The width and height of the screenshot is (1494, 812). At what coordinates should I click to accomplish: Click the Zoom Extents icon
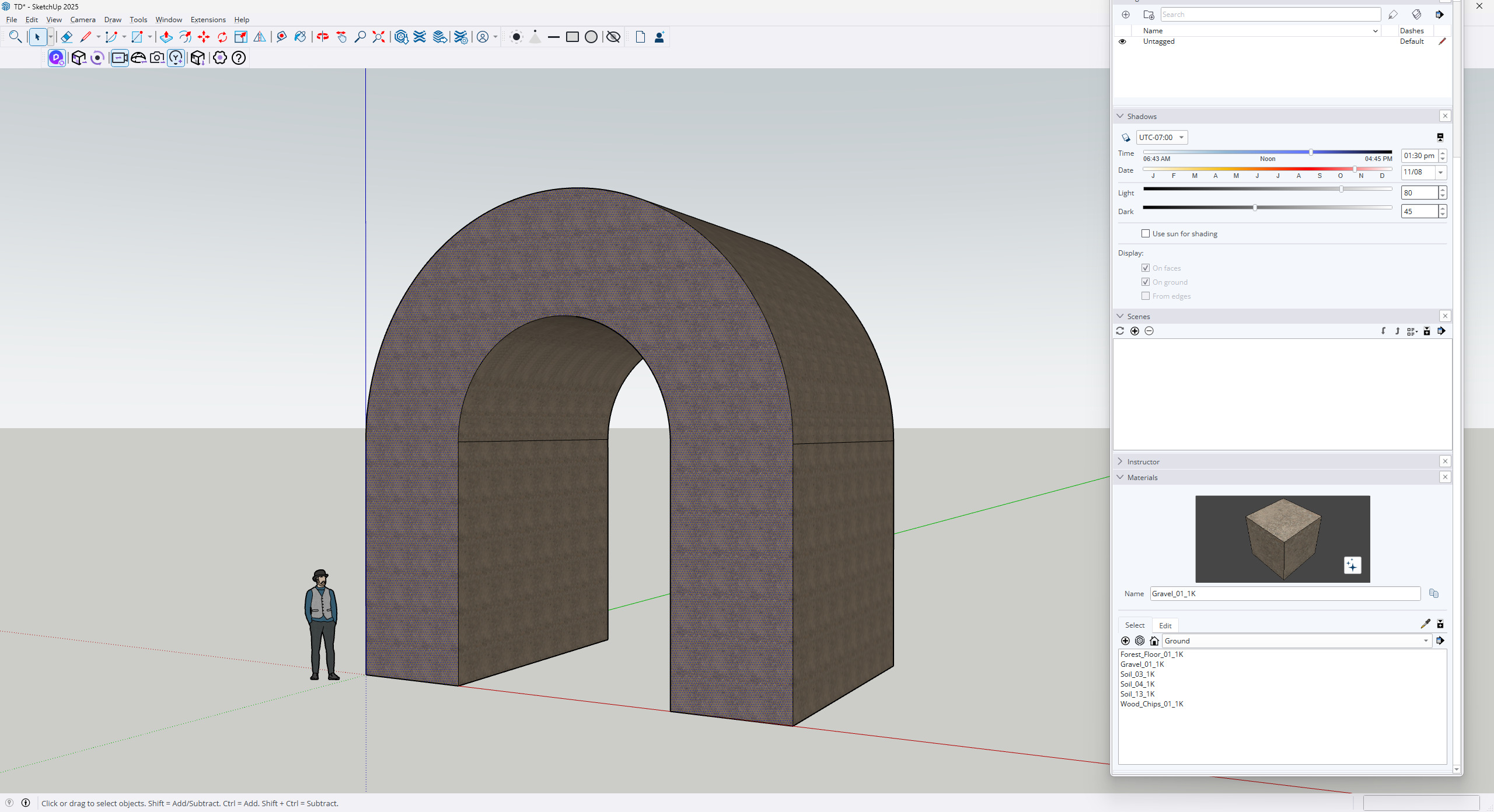pos(379,37)
